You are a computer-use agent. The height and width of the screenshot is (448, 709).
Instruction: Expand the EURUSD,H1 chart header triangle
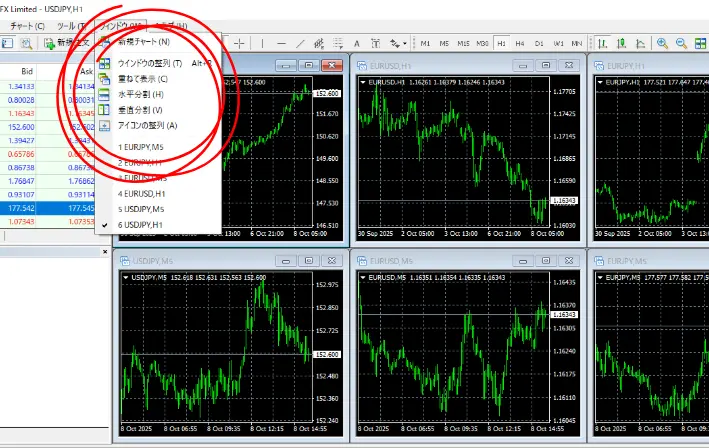coord(362,82)
